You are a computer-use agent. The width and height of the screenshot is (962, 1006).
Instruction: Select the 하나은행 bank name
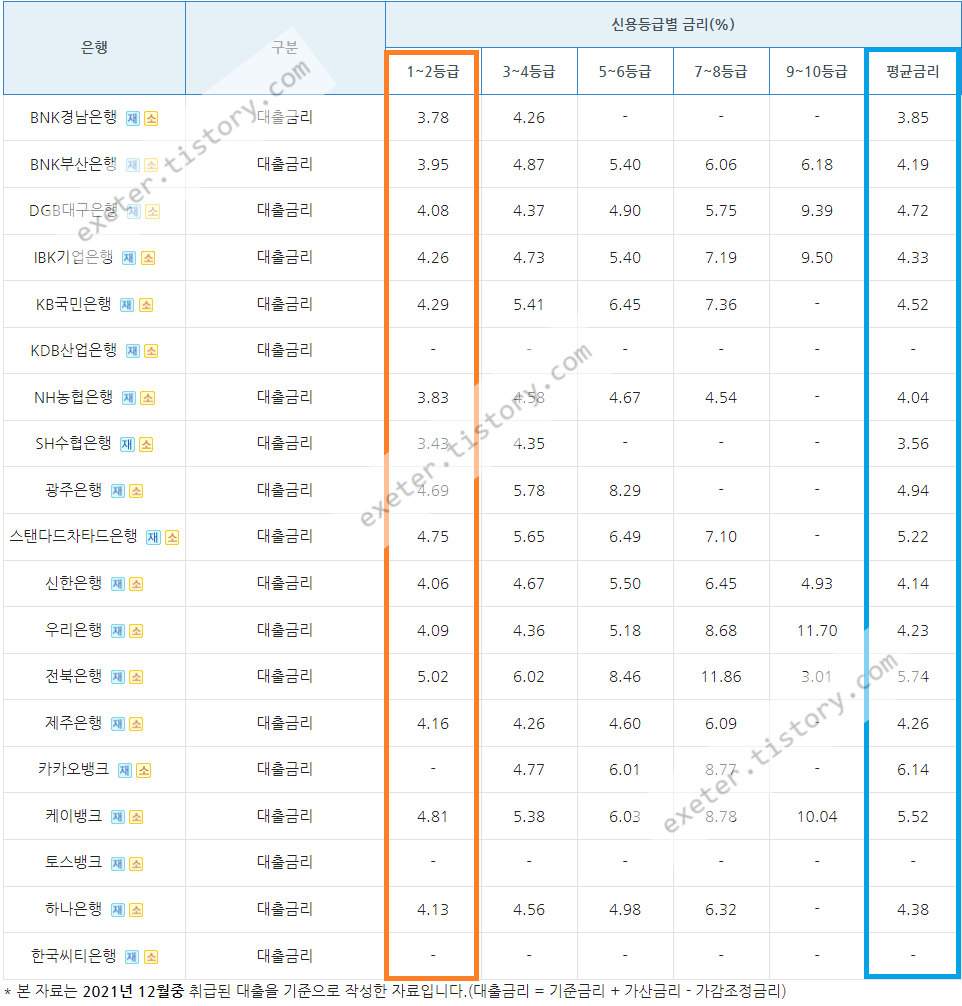[73, 909]
